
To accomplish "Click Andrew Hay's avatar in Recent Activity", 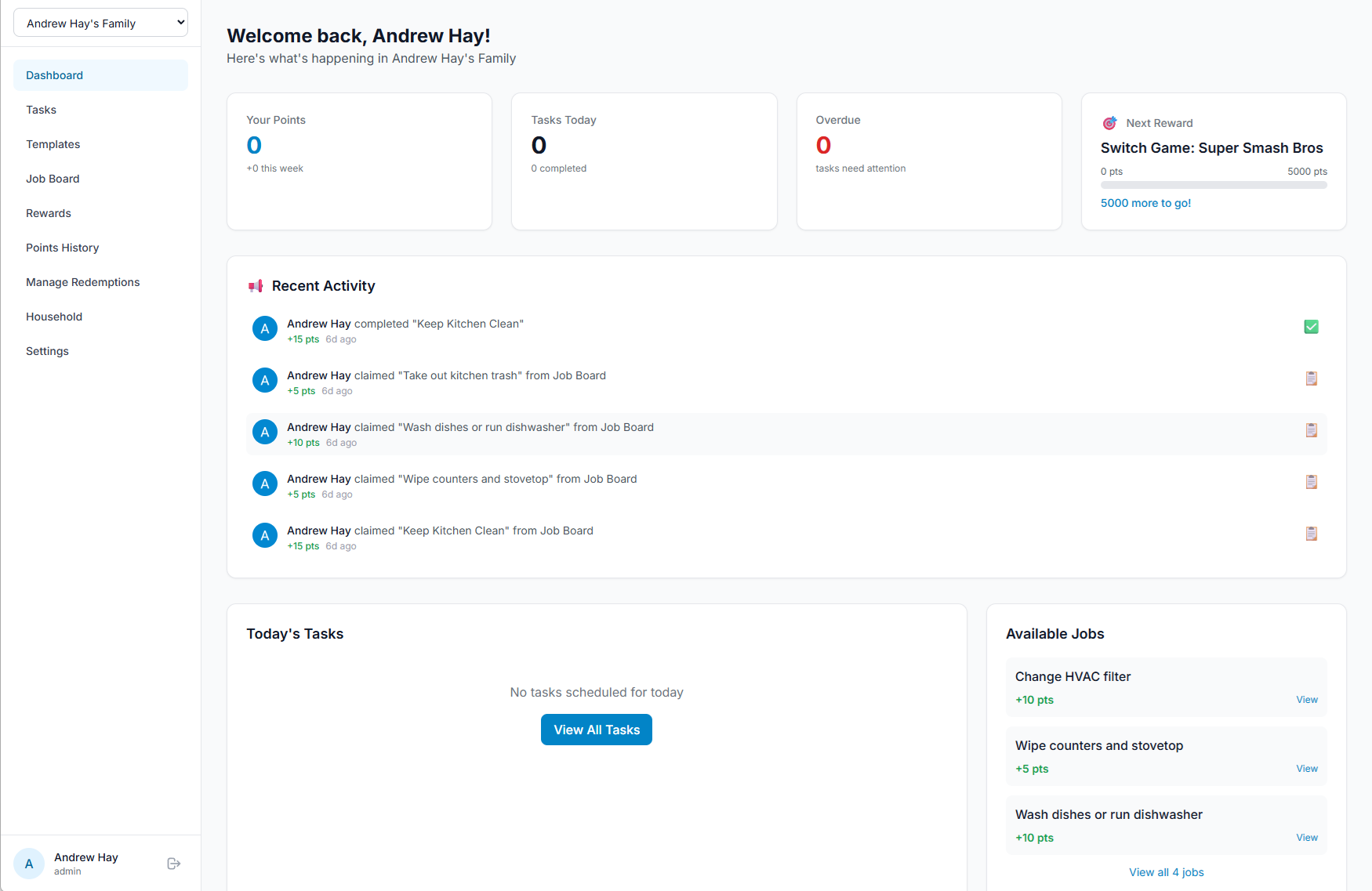I will coord(264,328).
